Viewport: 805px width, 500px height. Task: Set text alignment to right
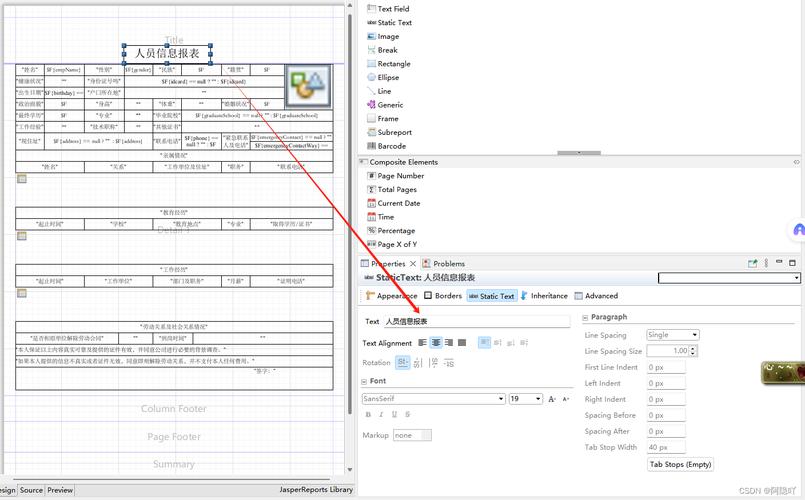click(449, 342)
